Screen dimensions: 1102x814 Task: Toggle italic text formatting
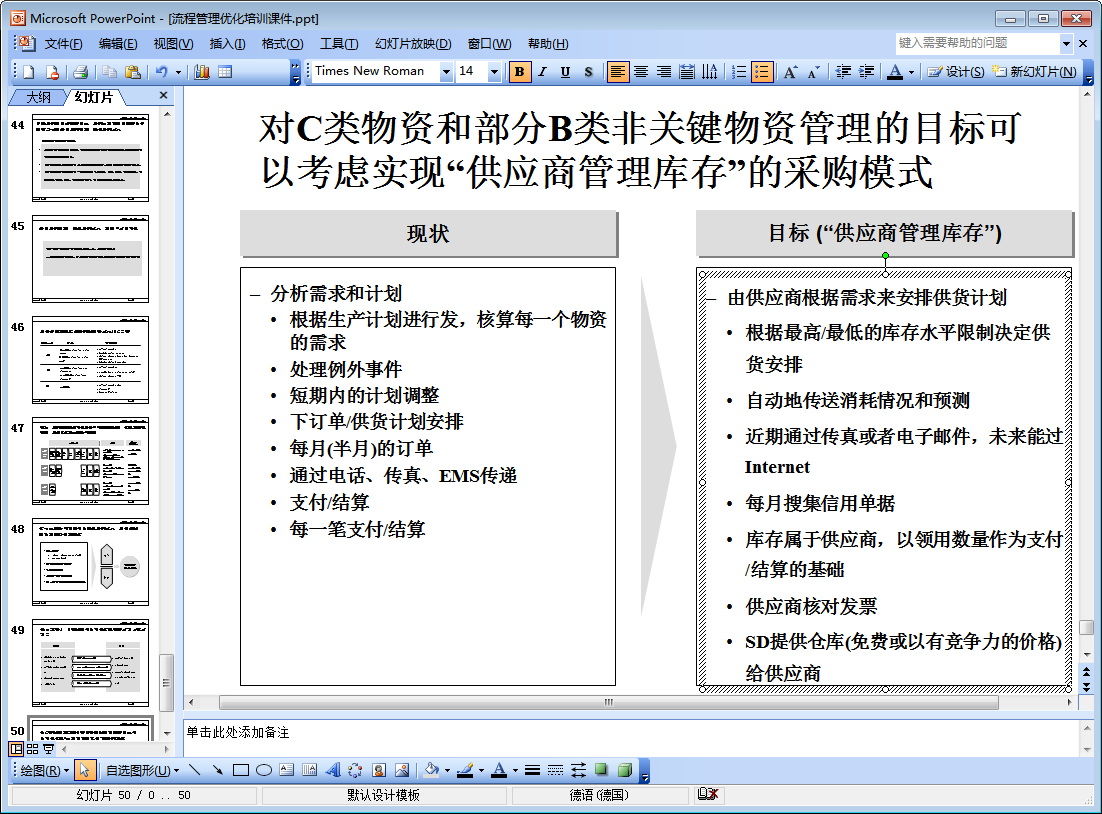(542, 72)
